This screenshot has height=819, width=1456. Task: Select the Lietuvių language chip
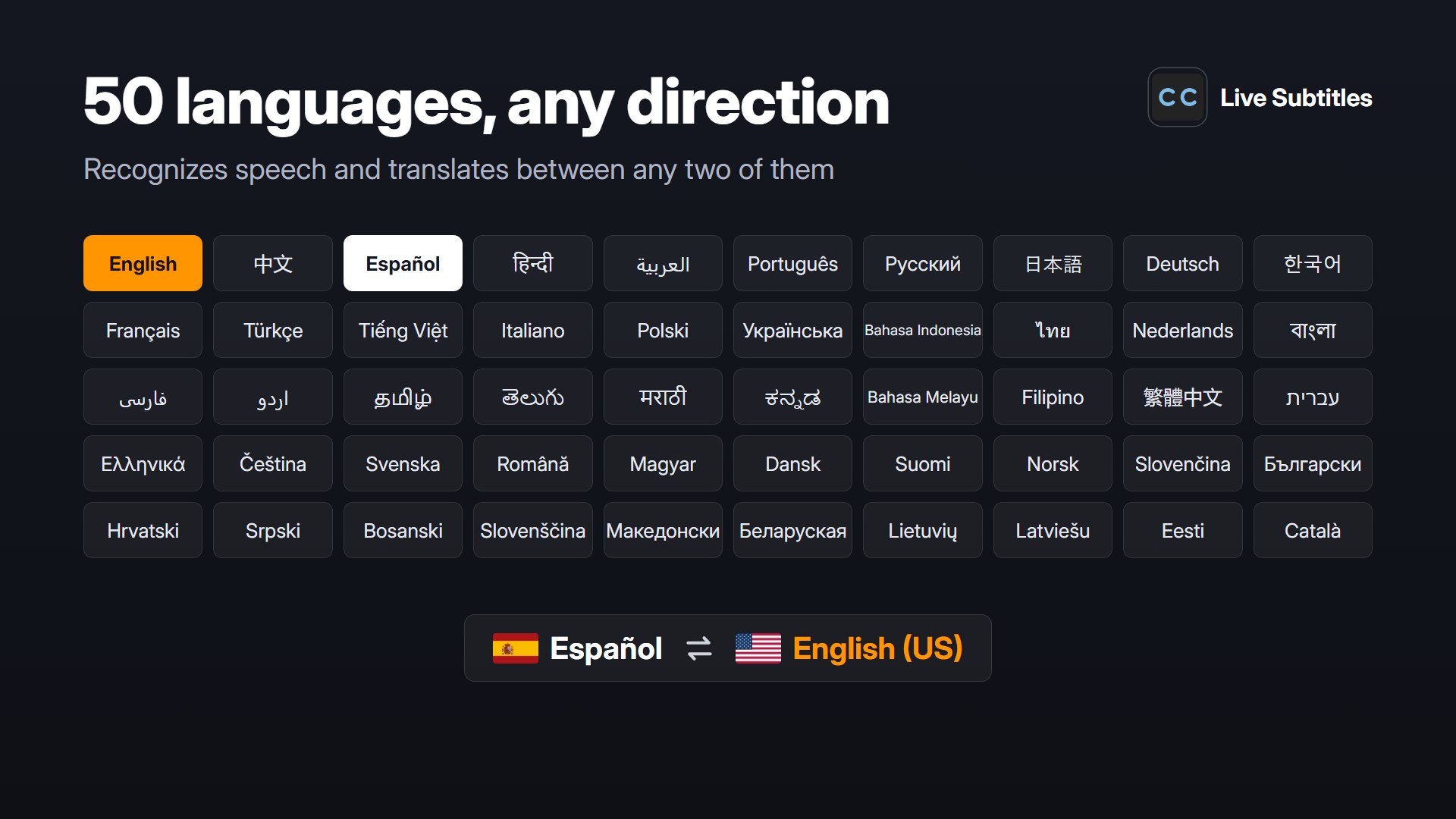coord(923,530)
